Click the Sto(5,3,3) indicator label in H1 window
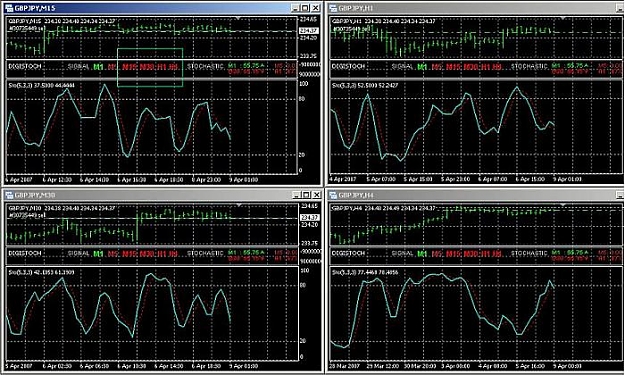This screenshot has width=625, height=375. 365,85
